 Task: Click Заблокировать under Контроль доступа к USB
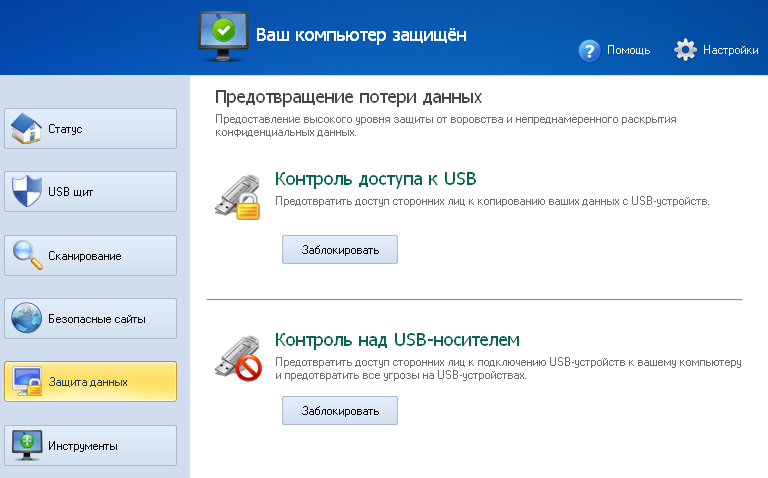coord(340,250)
